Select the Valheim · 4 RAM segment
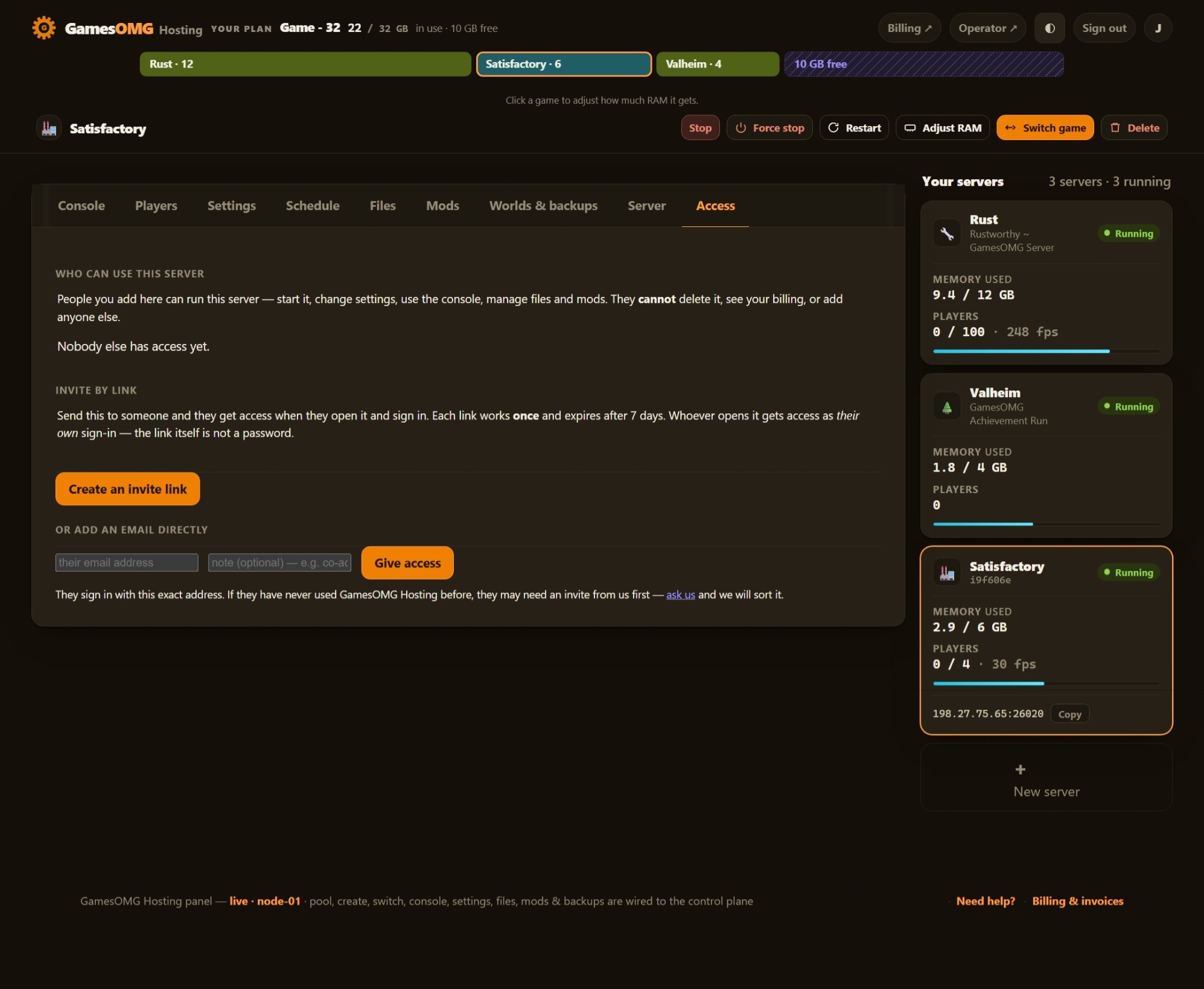1204x989 pixels. coord(718,64)
